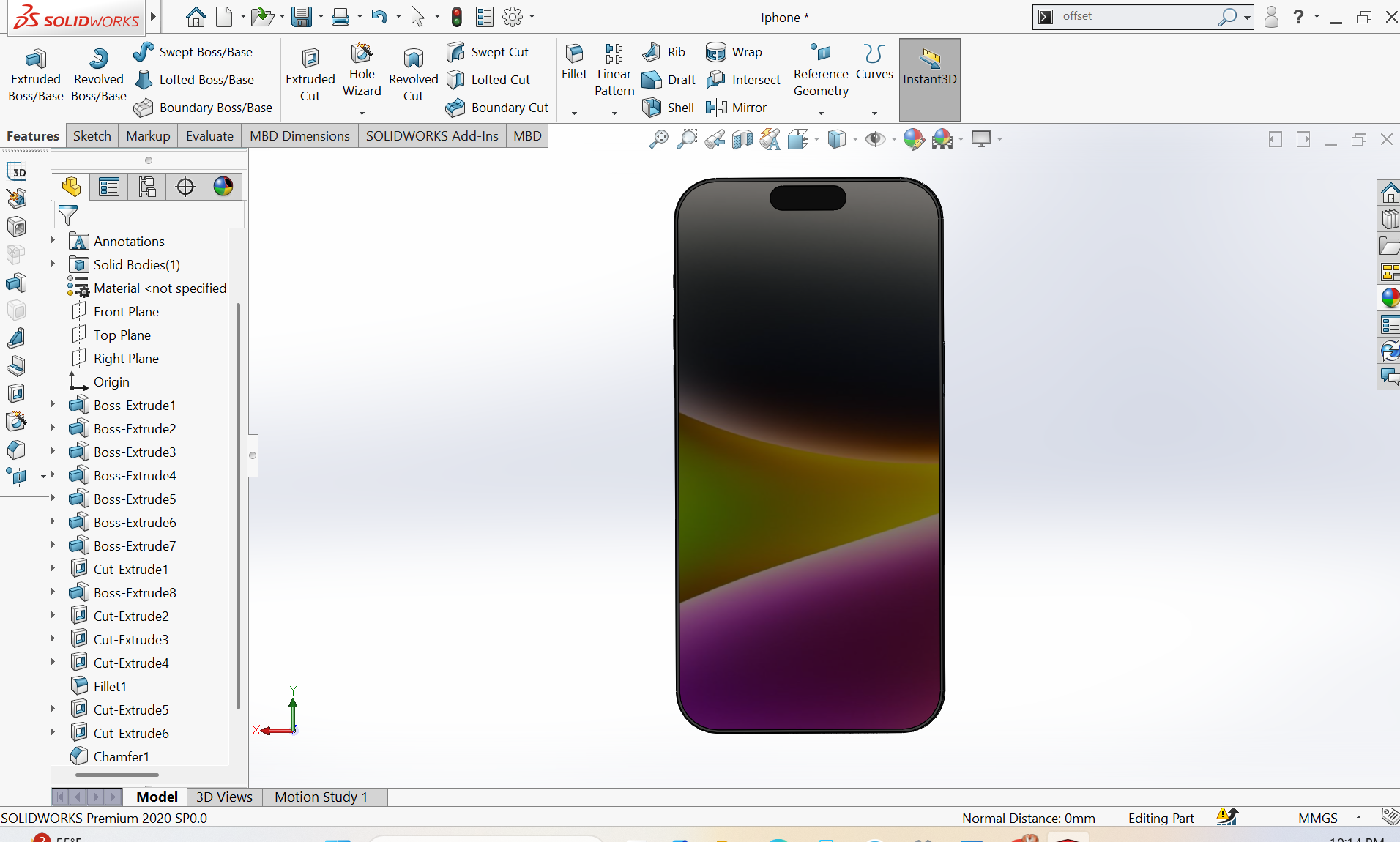The image size is (1400, 842).
Task: Toggle the rebuild traffic light icon
Action: 457,17
